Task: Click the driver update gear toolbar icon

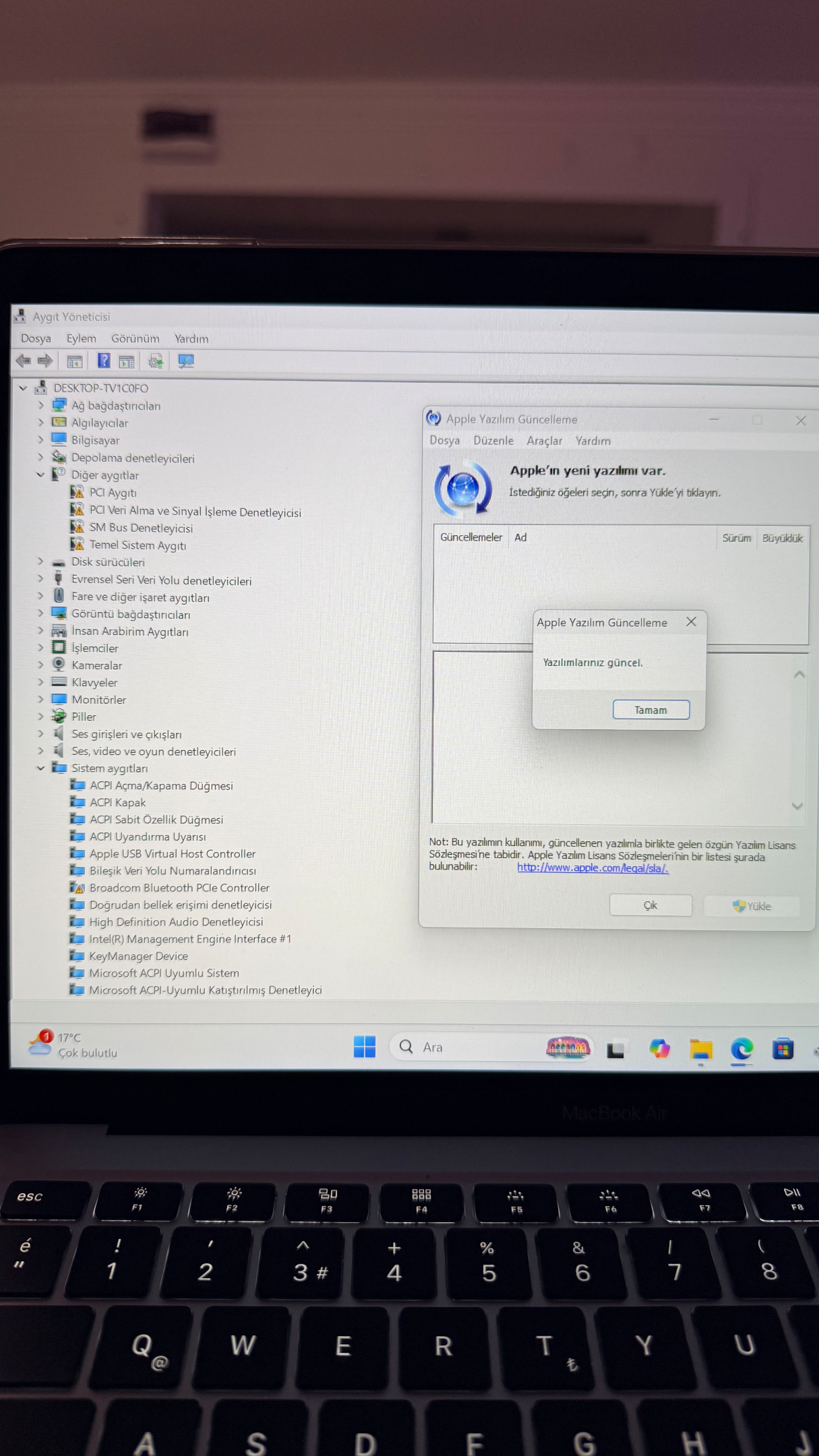Action: (x=156, y=362)
